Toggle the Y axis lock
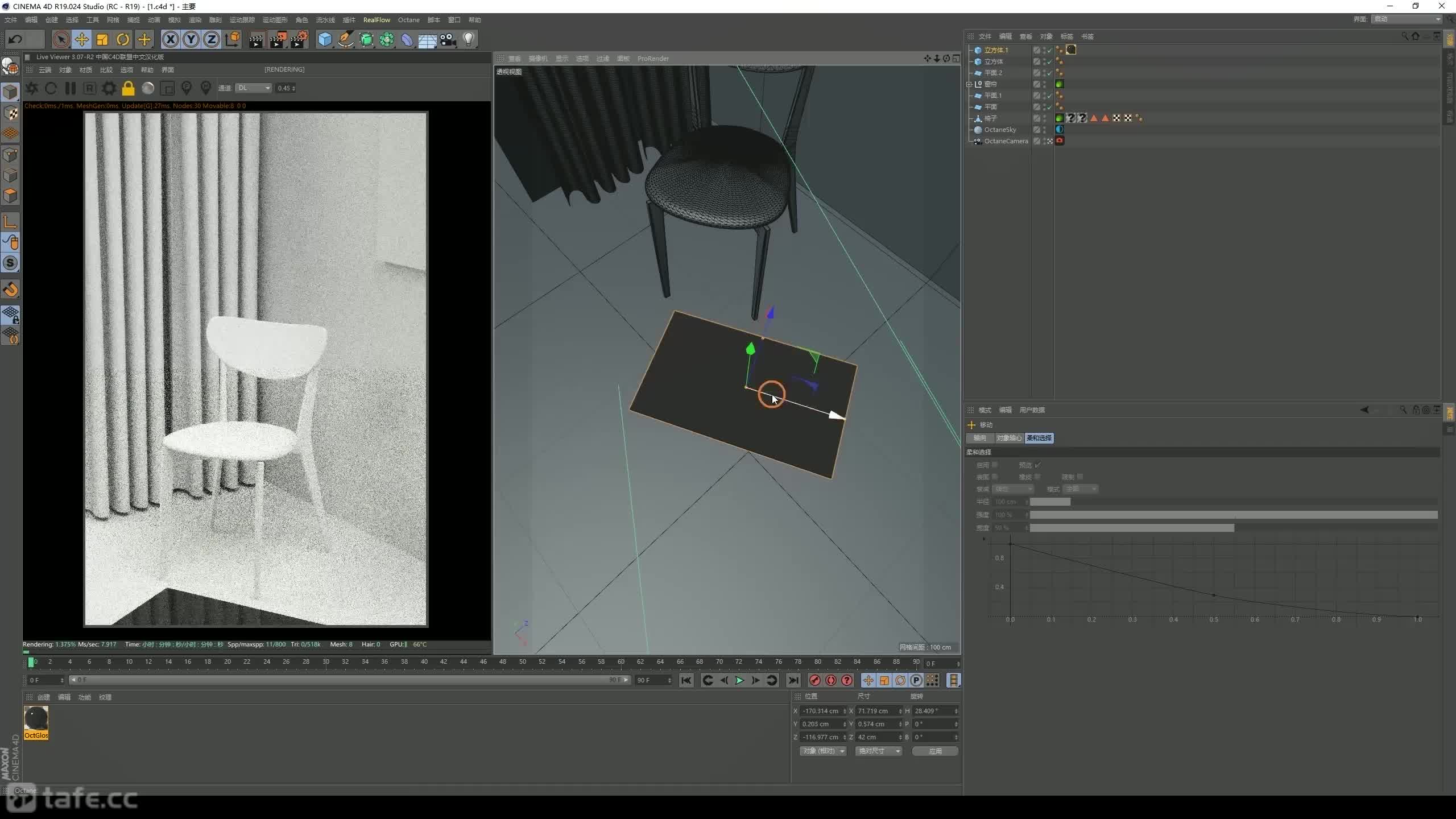 [191, 39]
